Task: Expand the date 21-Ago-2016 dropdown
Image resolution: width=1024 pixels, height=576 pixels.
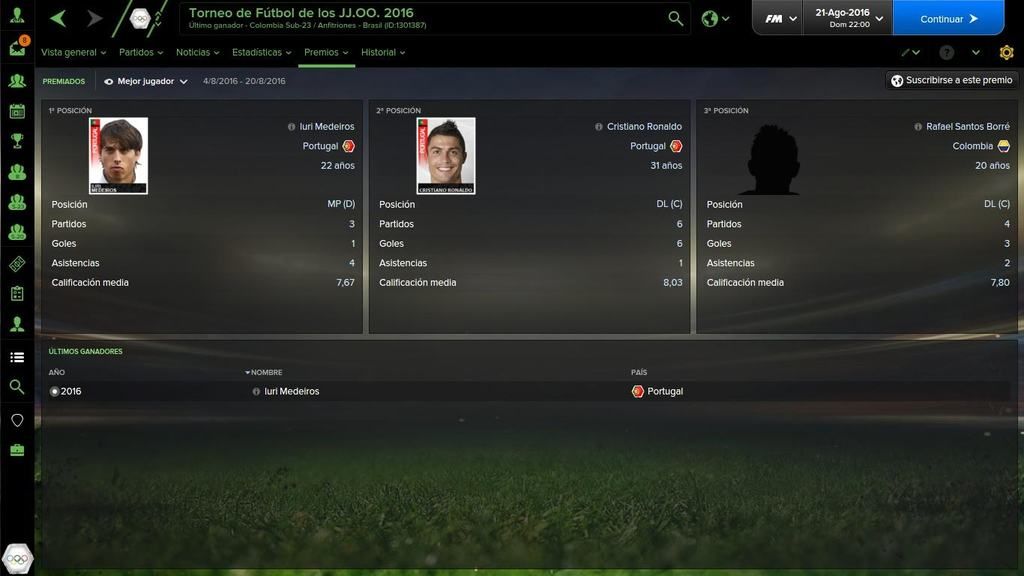Action: tap(848, 18)
